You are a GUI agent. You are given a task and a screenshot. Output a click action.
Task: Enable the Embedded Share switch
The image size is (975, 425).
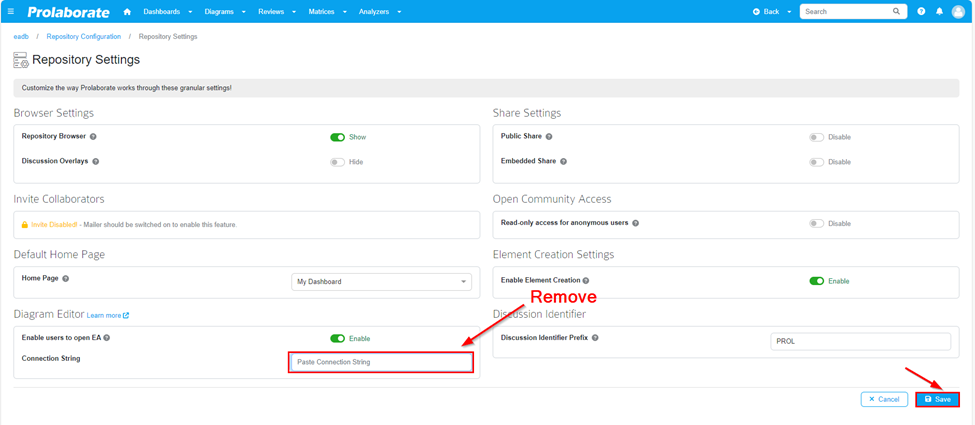pos(816,162)
